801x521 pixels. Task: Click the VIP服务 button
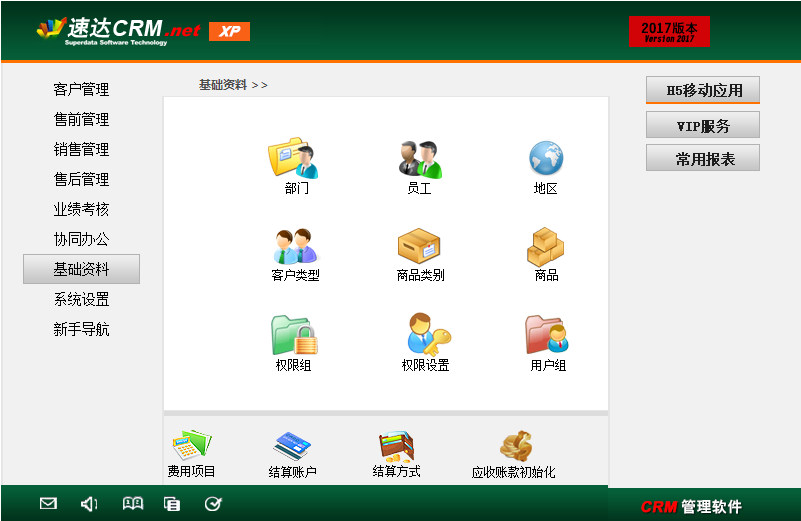tap(703, 126)
